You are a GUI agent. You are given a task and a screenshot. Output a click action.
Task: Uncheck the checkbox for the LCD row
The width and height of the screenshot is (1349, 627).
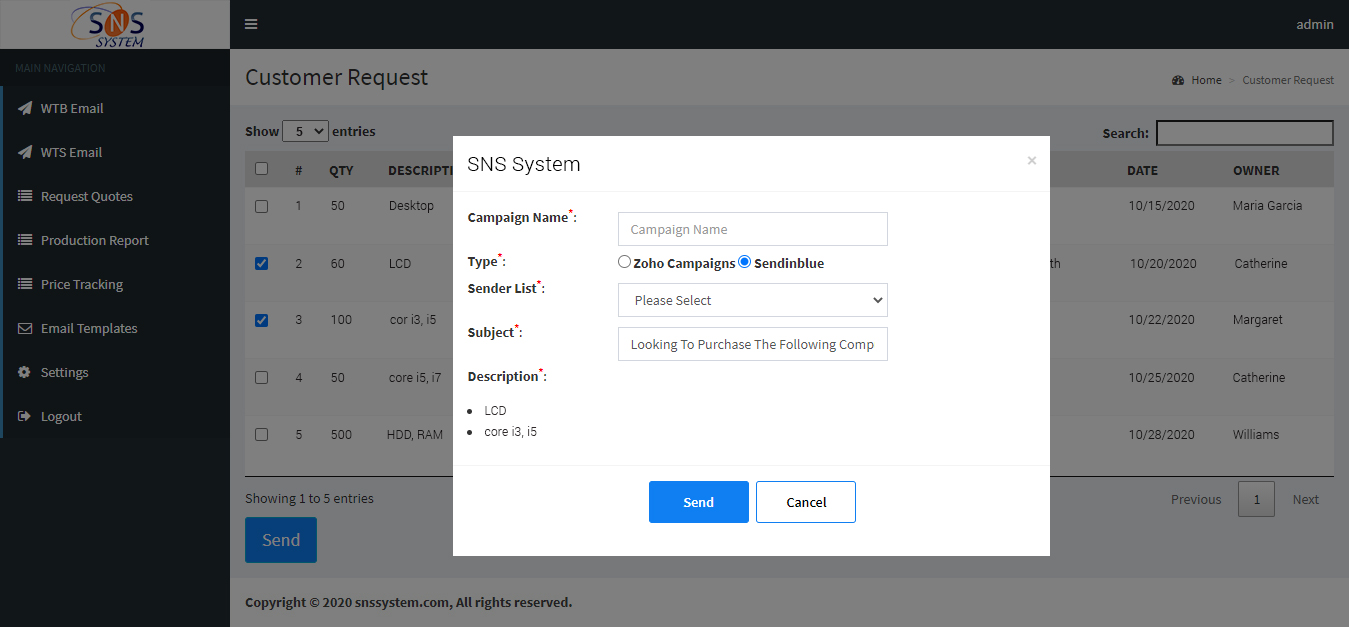pos(261,264)
